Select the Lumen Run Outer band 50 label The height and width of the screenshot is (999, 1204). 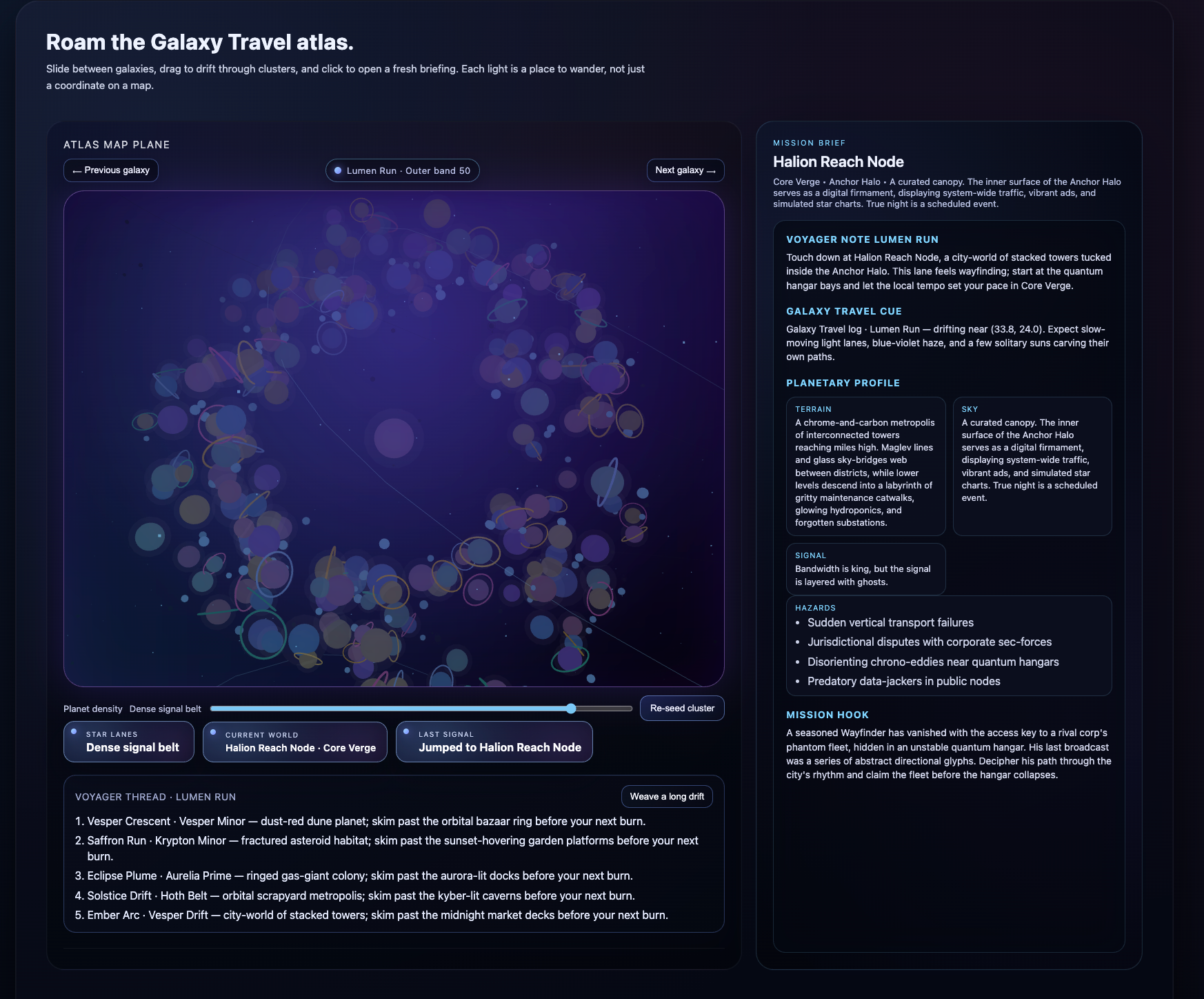tap(408, 170)
